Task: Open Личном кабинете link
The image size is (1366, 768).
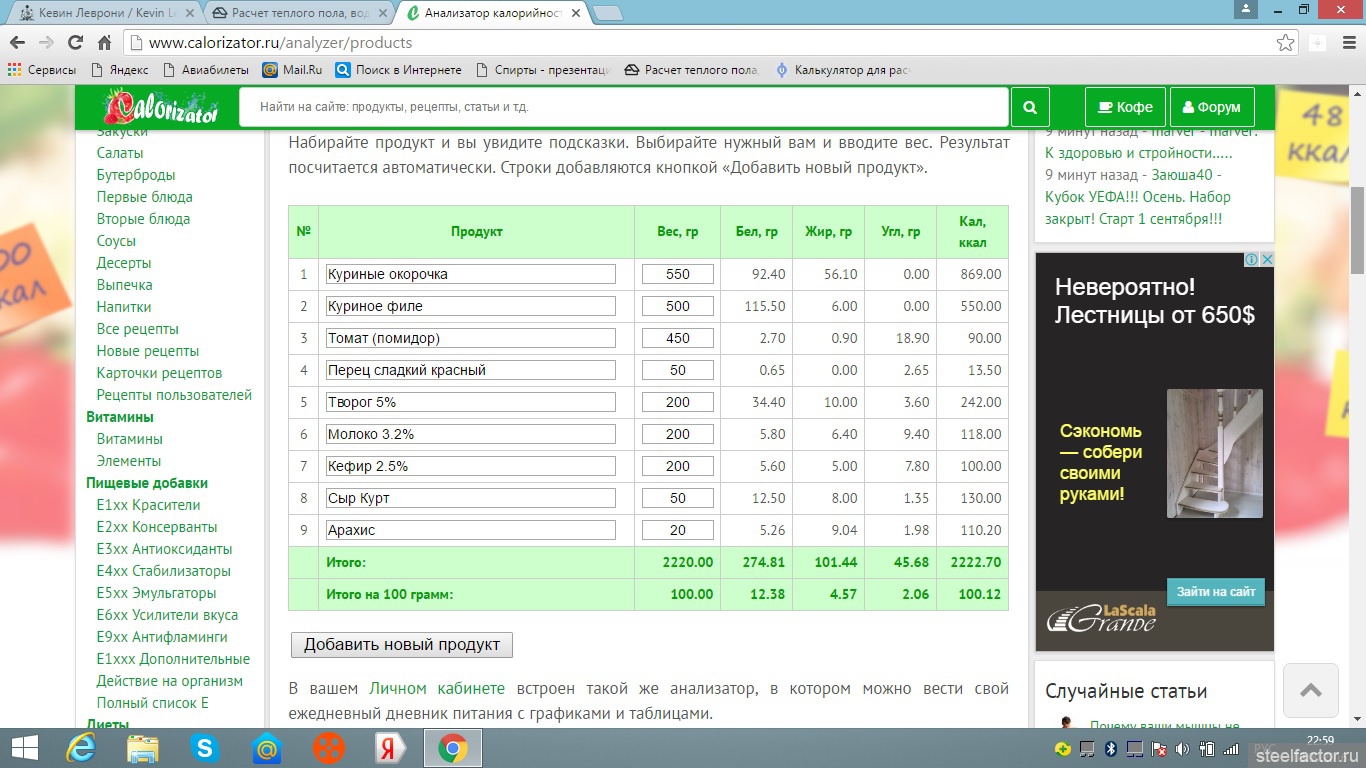Action: (437, 689)
